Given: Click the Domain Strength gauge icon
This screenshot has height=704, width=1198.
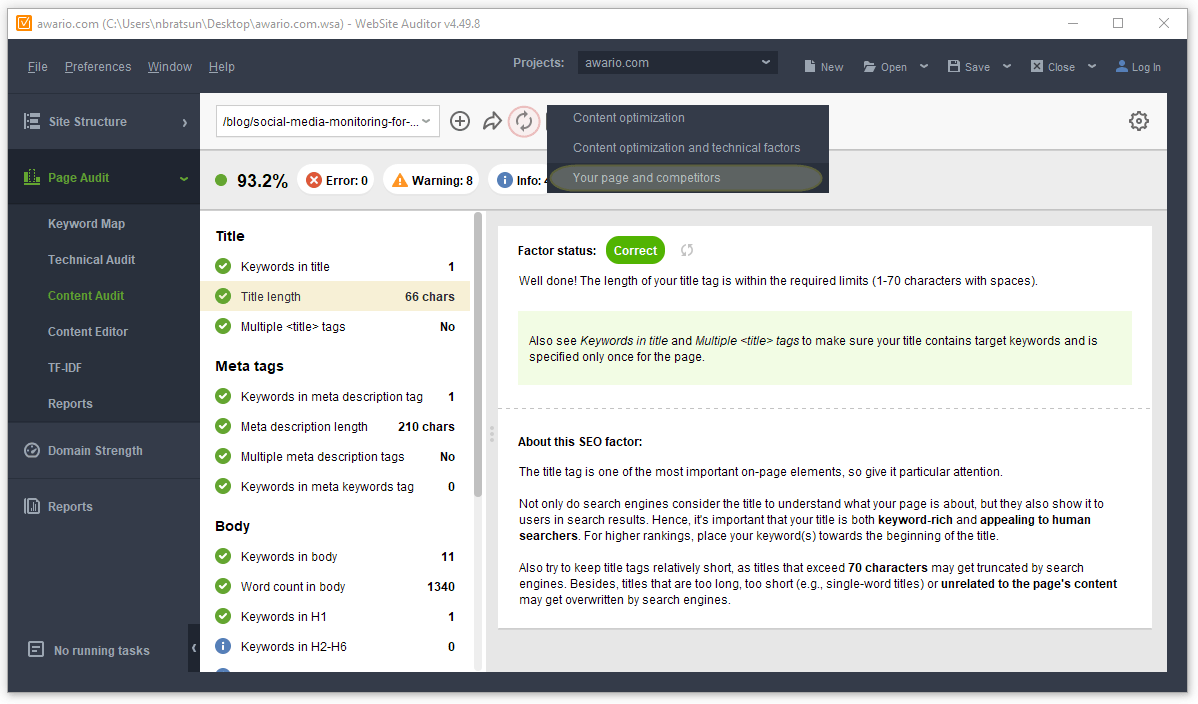Looking at the screenshot, I should pyautogui.click(x=32, y=450).
